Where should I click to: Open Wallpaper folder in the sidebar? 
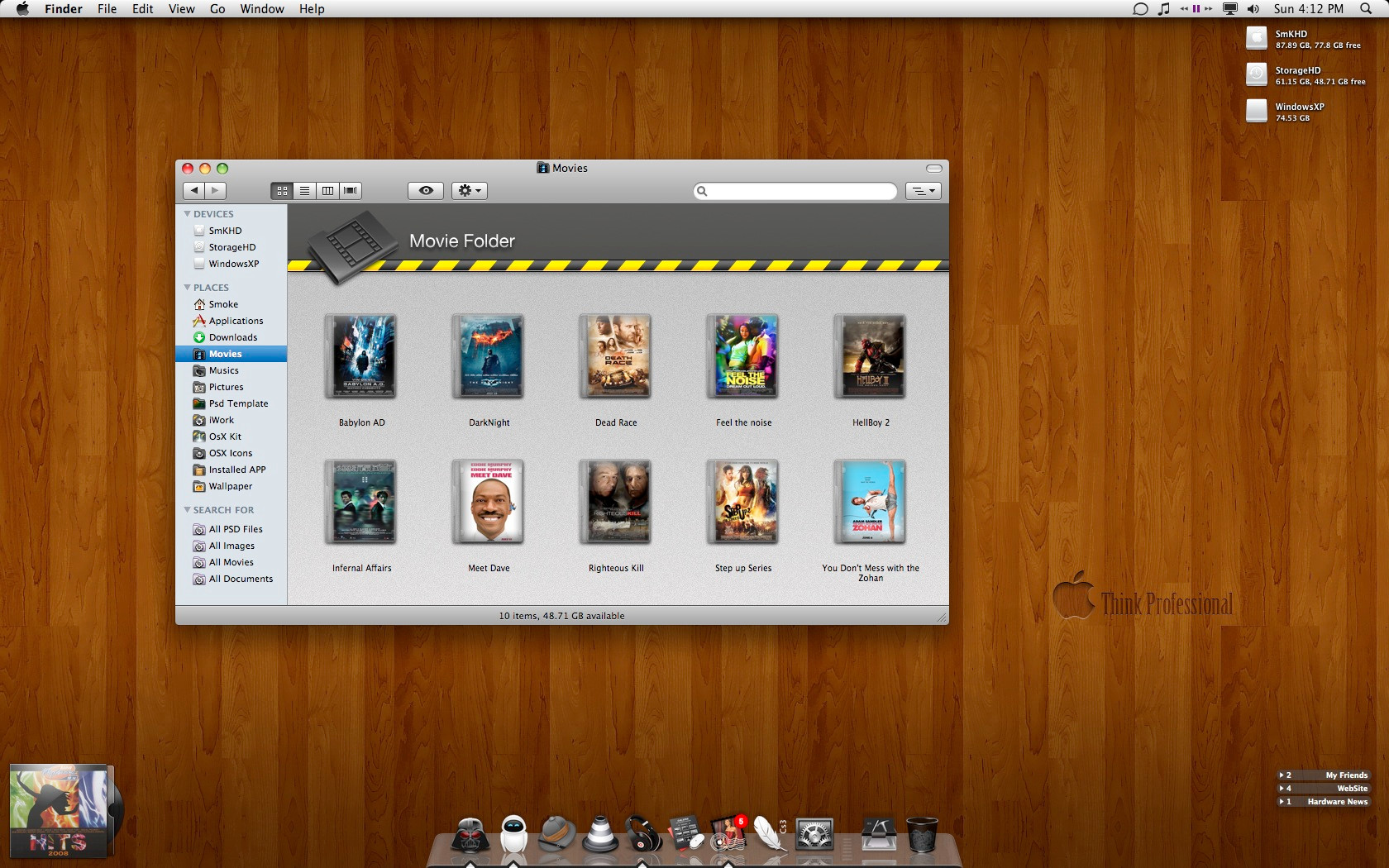pyautogui.click(x=231, y=486)
